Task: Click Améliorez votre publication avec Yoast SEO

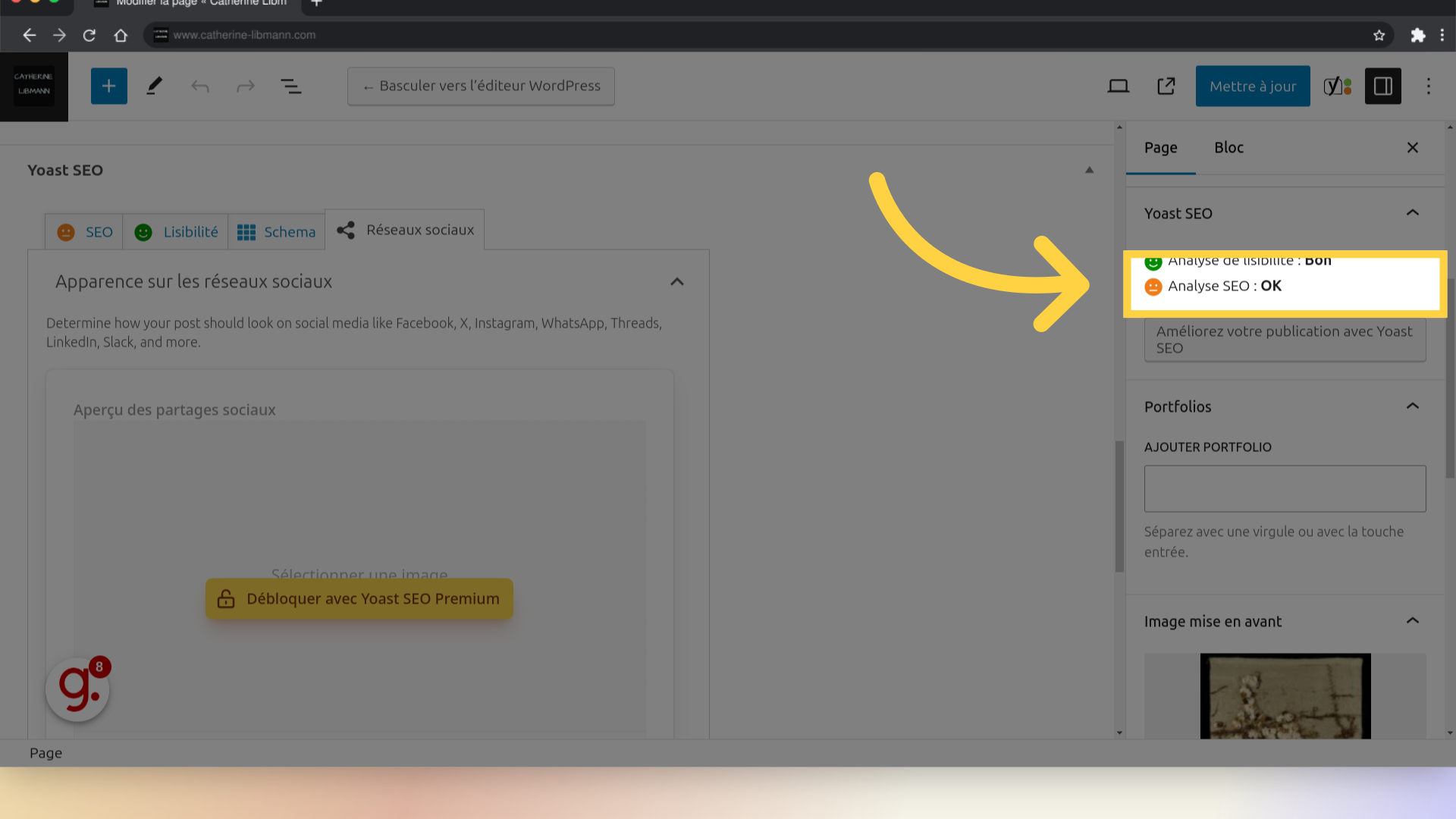Action: [x=1285, y=339]
